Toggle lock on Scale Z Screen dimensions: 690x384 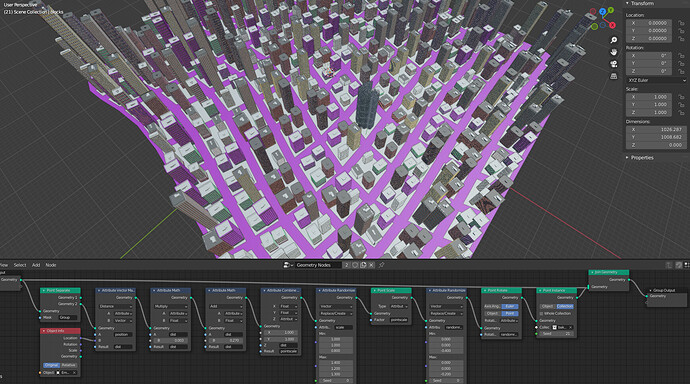tap(681, 112)
